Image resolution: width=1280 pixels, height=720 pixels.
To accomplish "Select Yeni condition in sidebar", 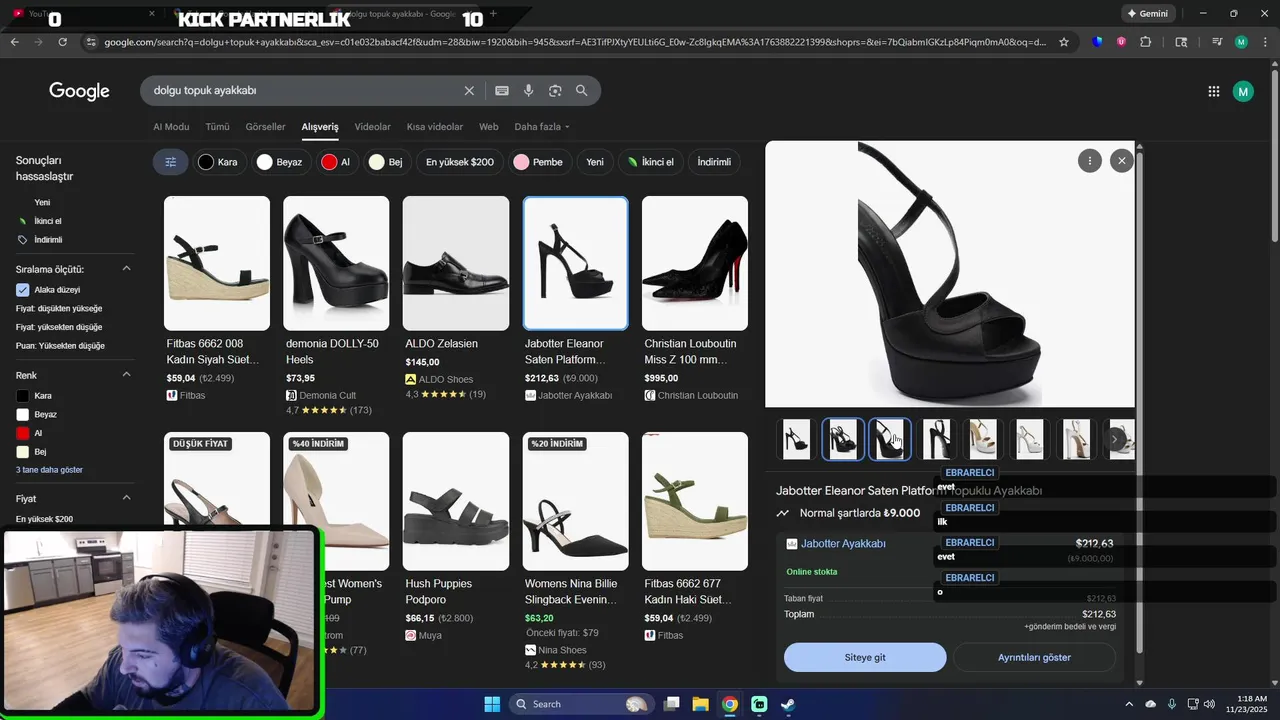I will pyautogui.click(x=42, y=202).
